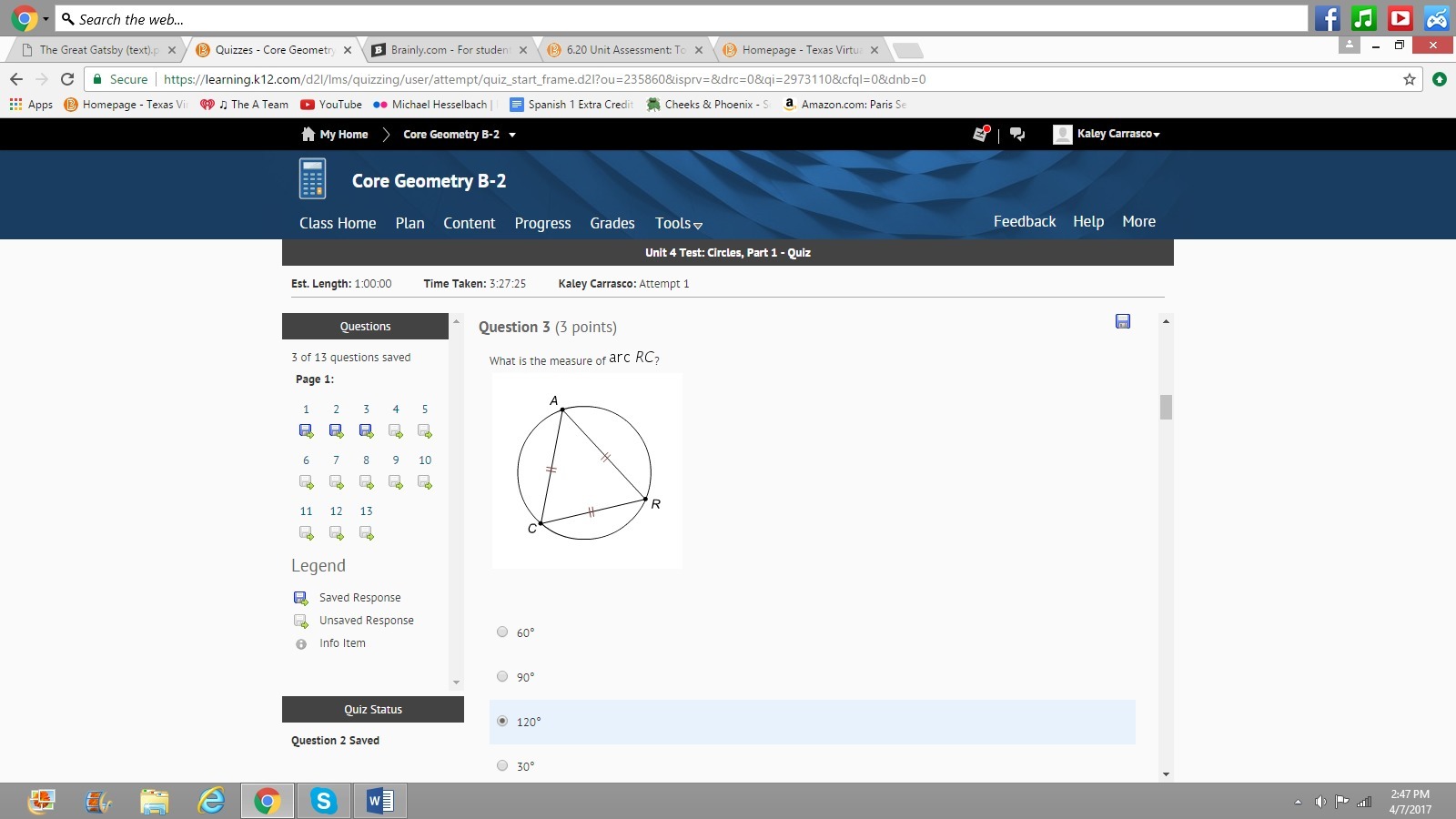
Task: Open Word from the taskbar
Action: [x=379, y=801]
